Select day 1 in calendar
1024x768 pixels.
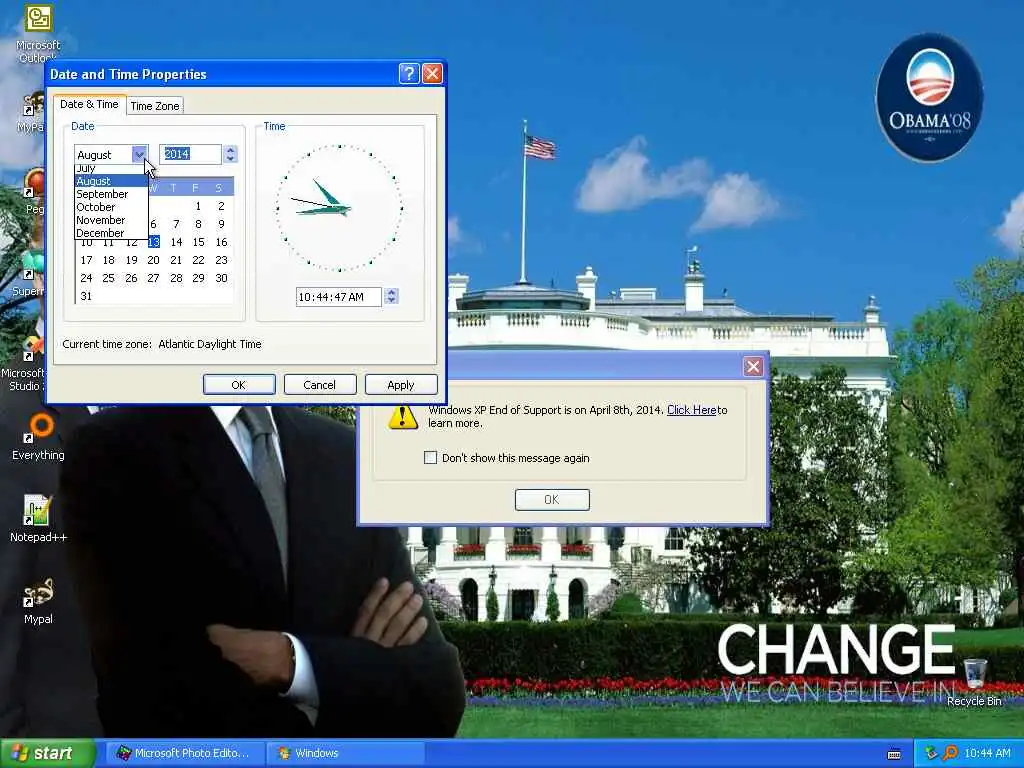pyautogui.click(x=198, y=206)
